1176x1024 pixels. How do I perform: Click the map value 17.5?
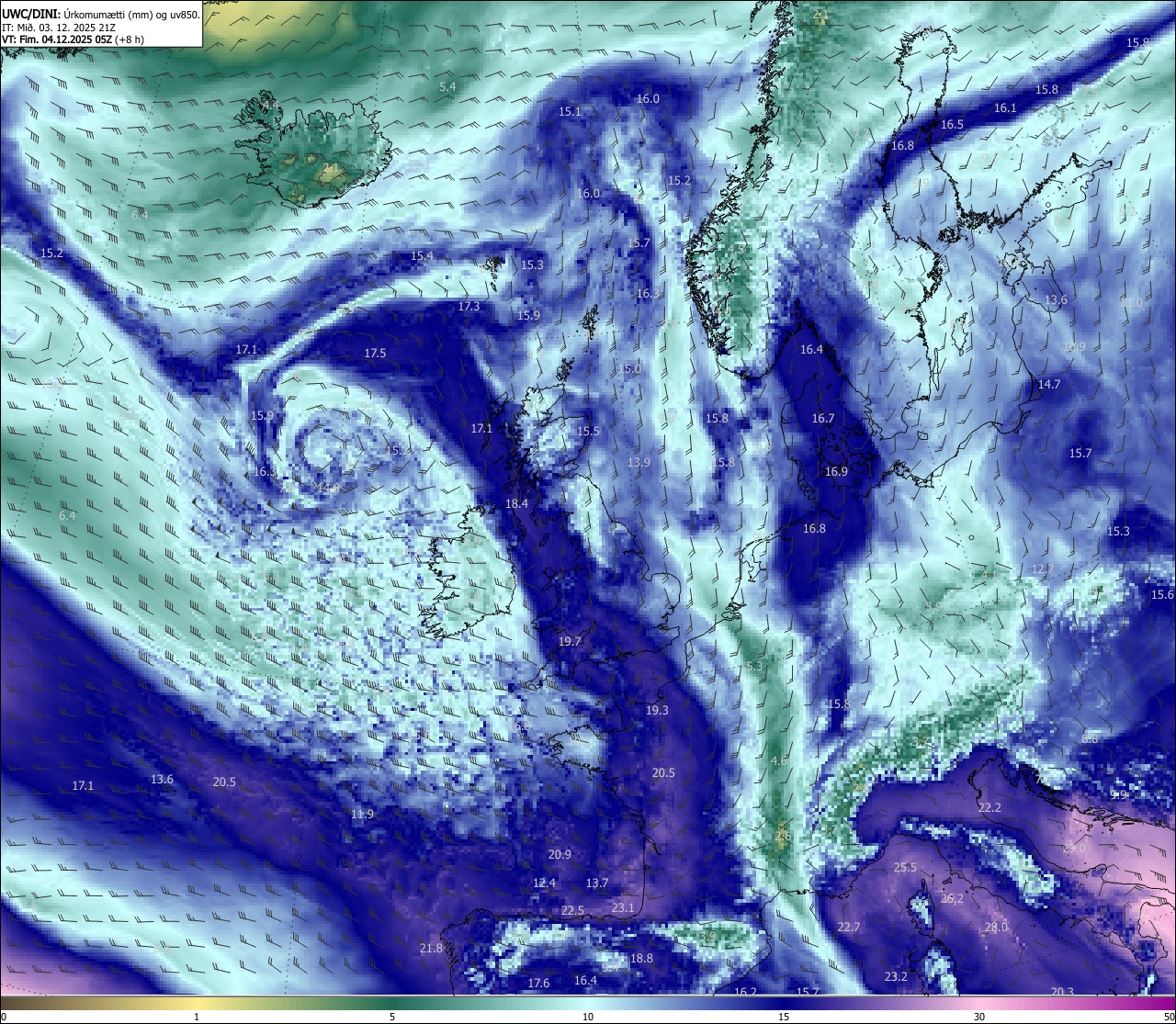375,353
